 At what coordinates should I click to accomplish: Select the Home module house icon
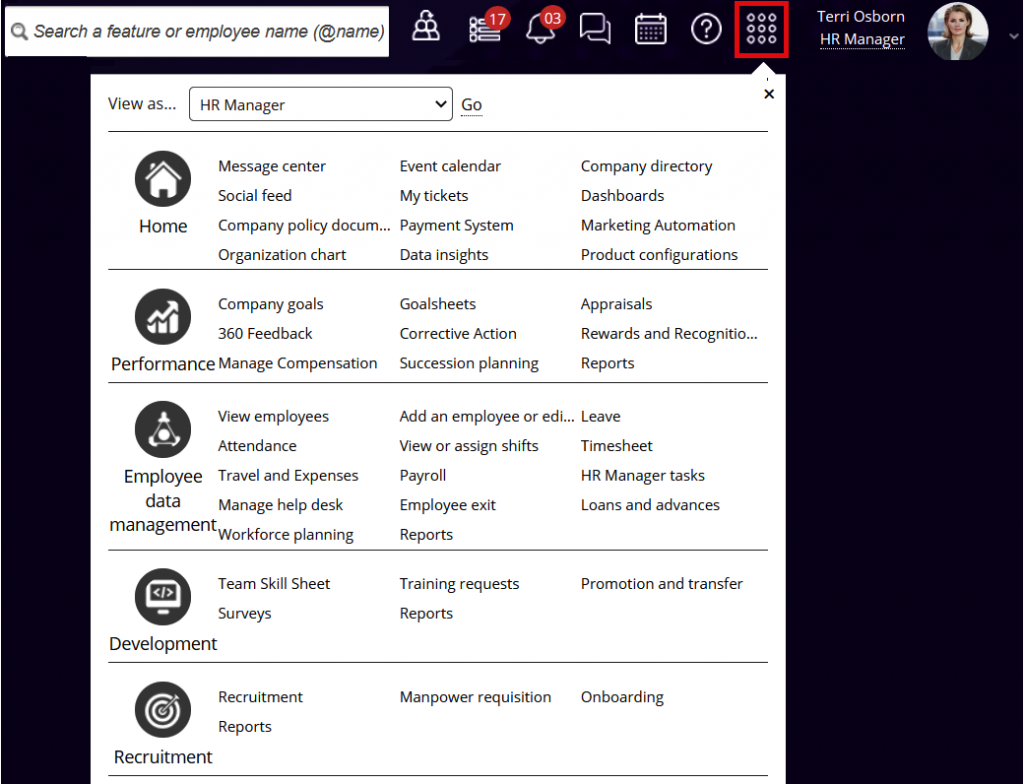[162, 178]
